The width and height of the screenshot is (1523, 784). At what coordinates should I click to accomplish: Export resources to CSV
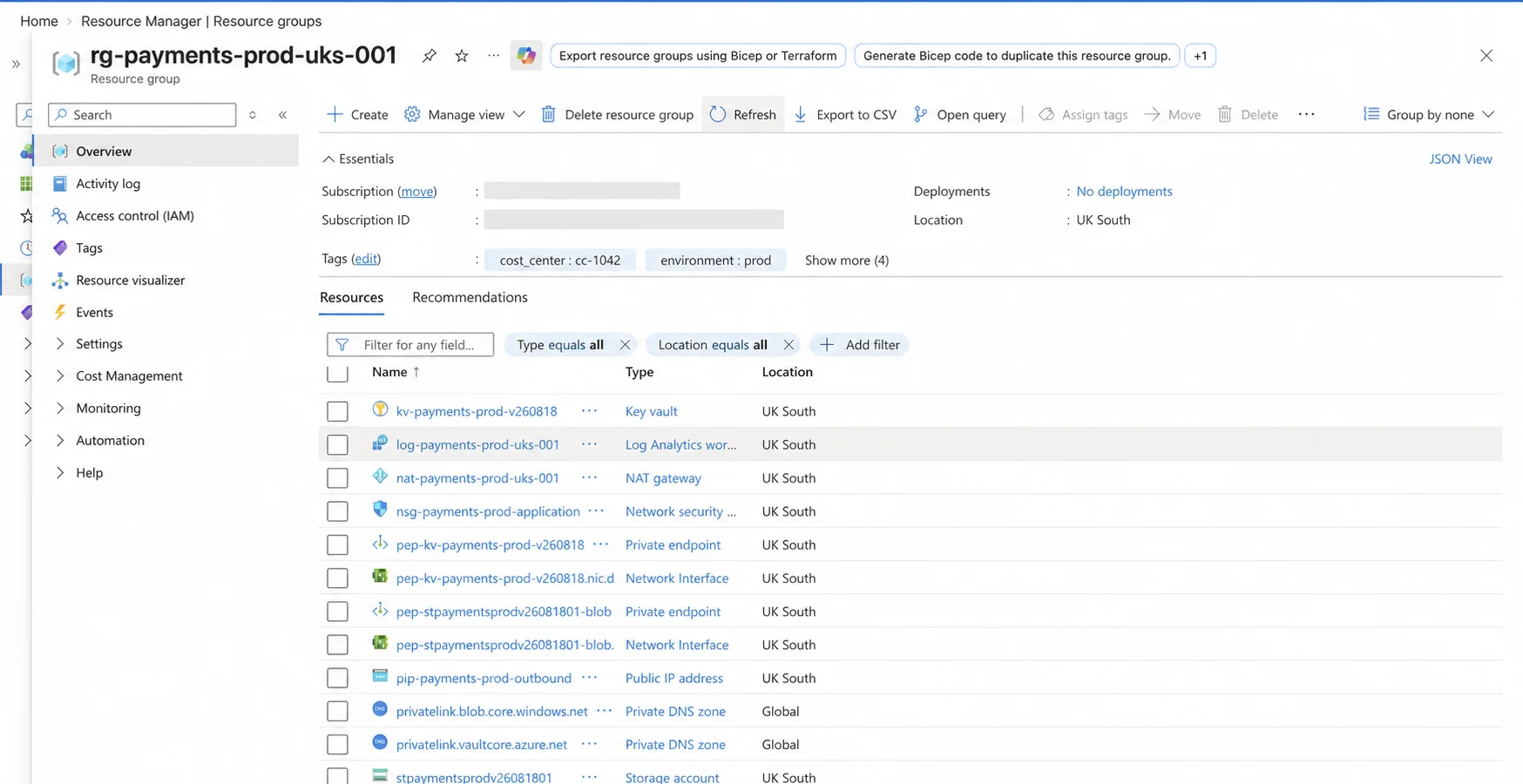[x=845, y=115]
